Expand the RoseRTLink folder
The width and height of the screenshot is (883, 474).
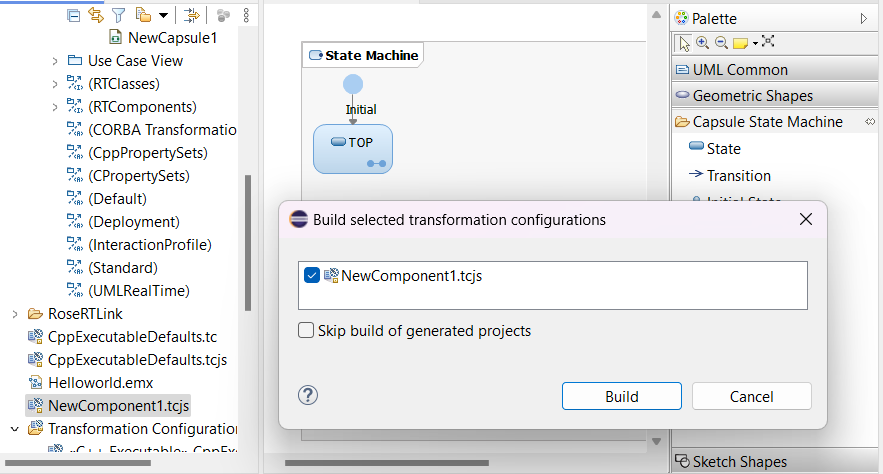15,314
